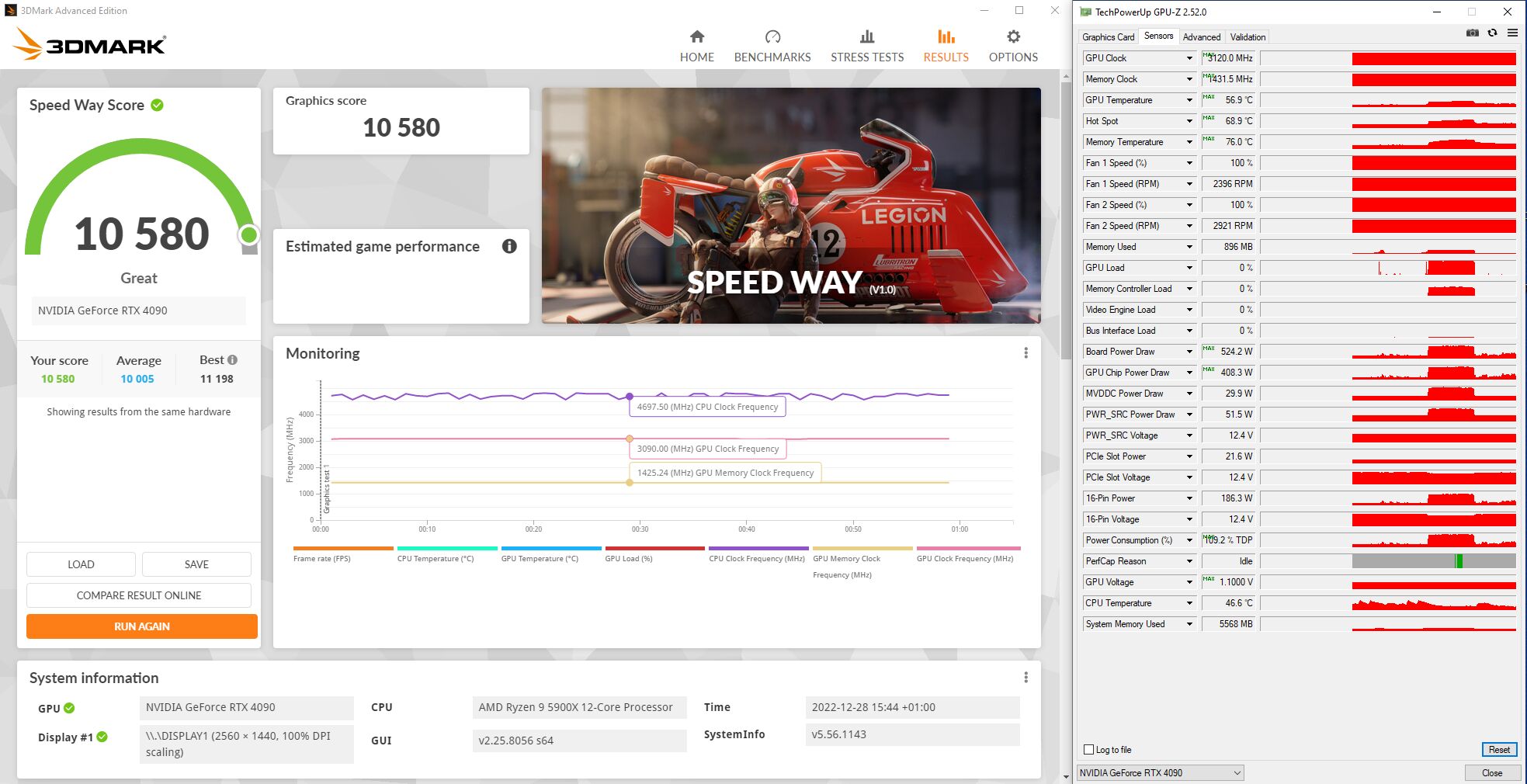Screen dimensions: 1527x784
Task: Open Memory Clock sensor dropdown
Action: coord(1189,79)
